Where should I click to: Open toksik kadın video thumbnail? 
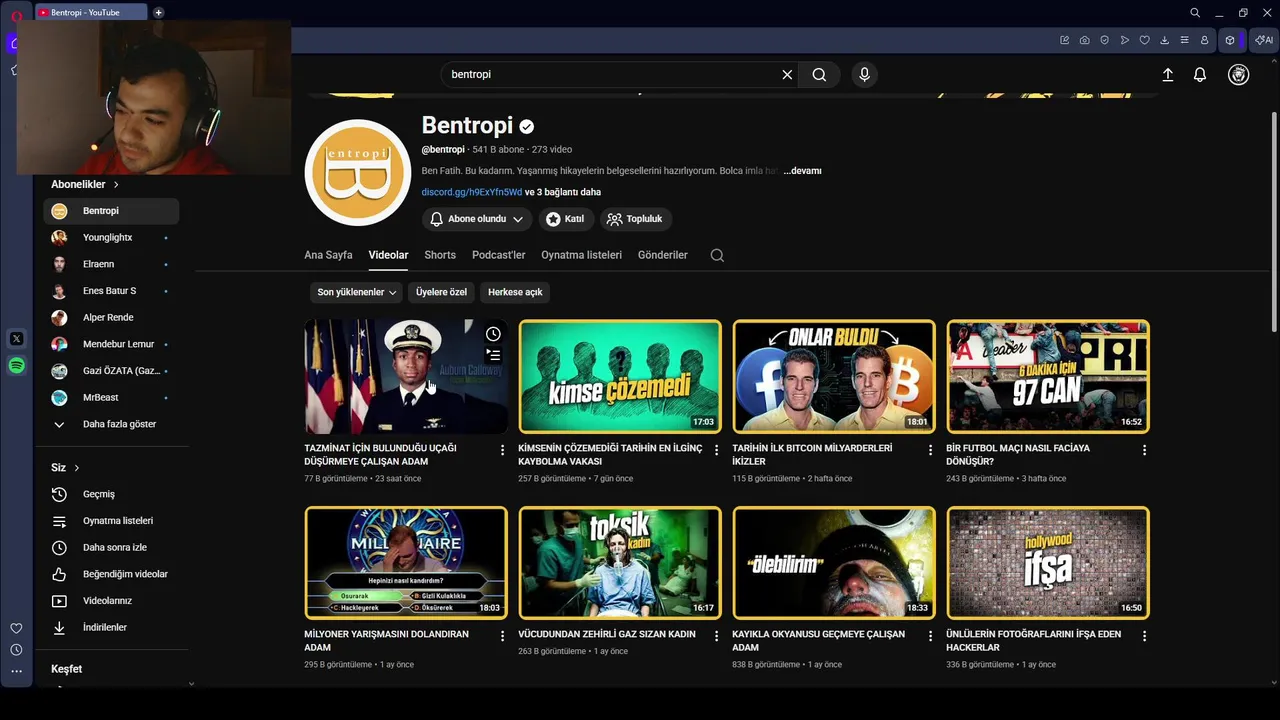(x=620, y=563)
